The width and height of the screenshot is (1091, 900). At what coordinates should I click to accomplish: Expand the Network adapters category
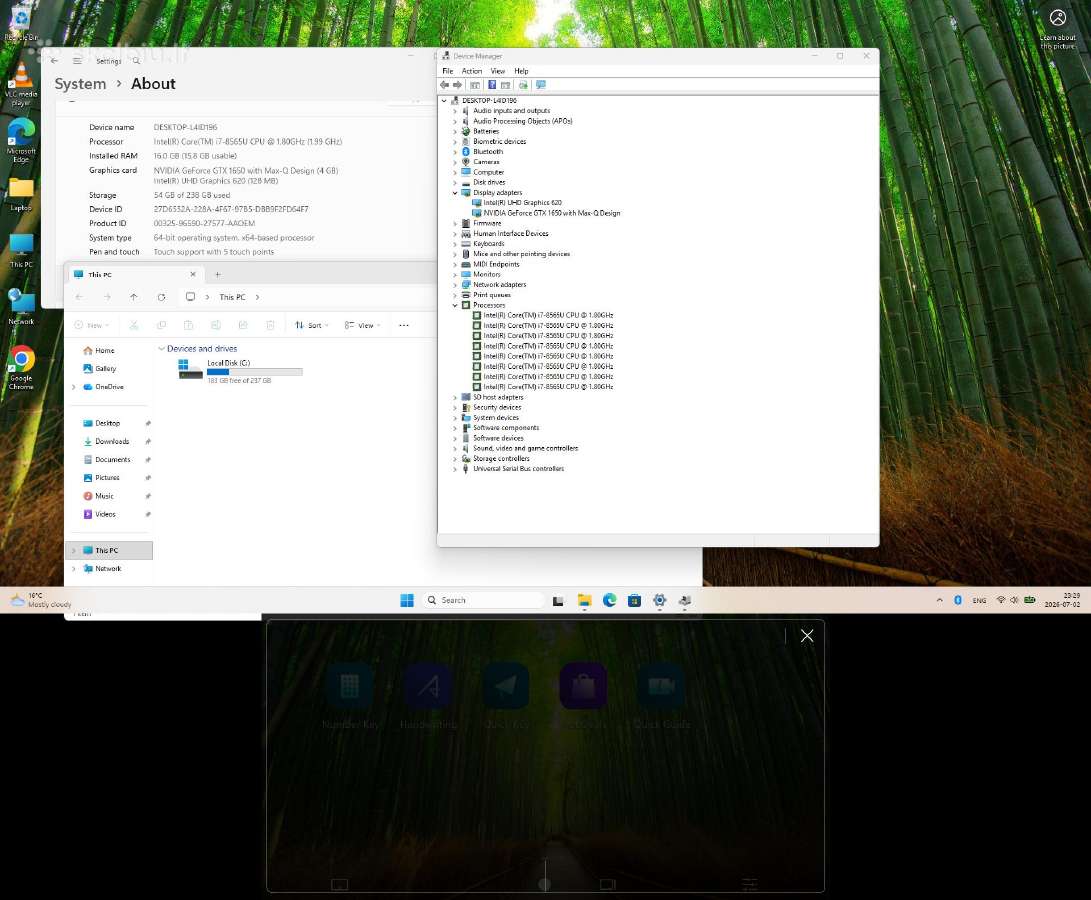click(456, 285)
